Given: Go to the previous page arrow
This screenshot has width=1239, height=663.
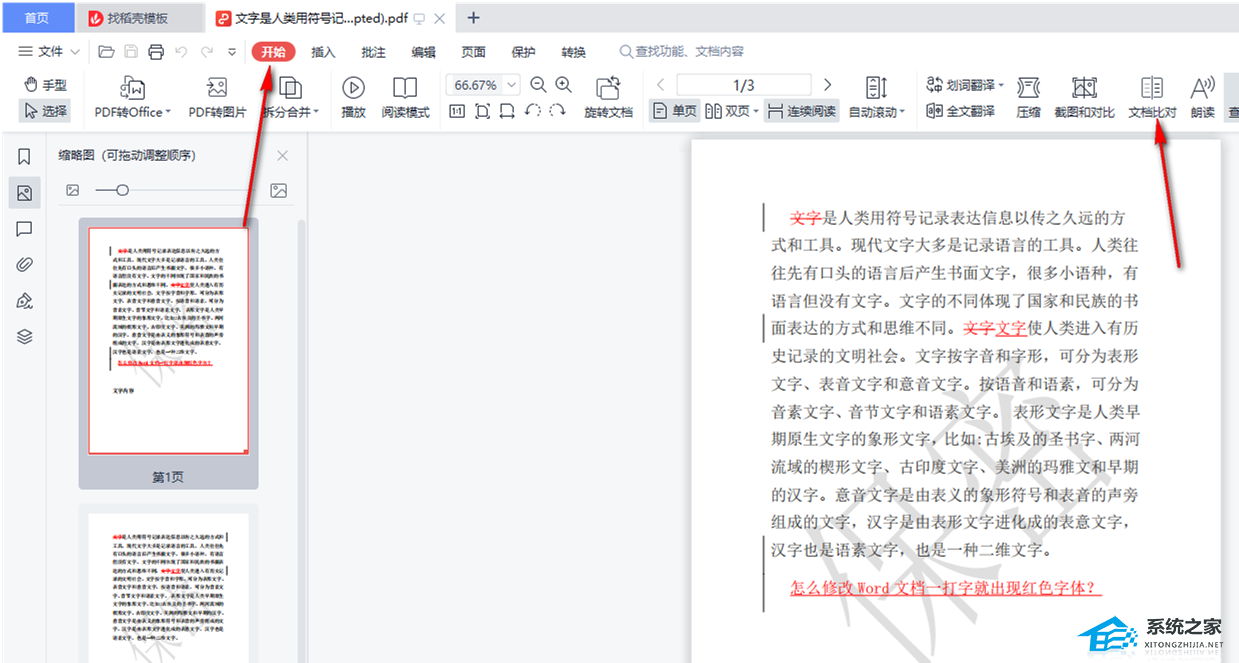Looking at the screenshot, I should click(x=661, y=85).
